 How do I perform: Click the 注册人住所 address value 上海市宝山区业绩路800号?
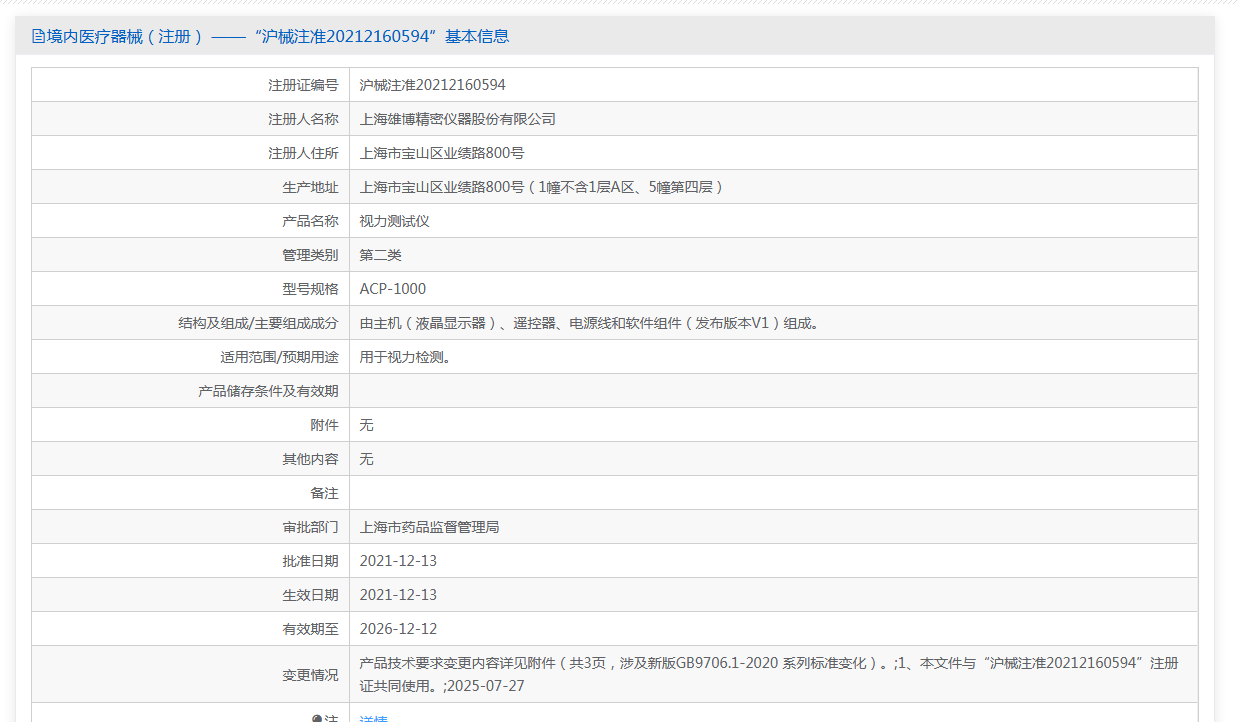[442, 153]
